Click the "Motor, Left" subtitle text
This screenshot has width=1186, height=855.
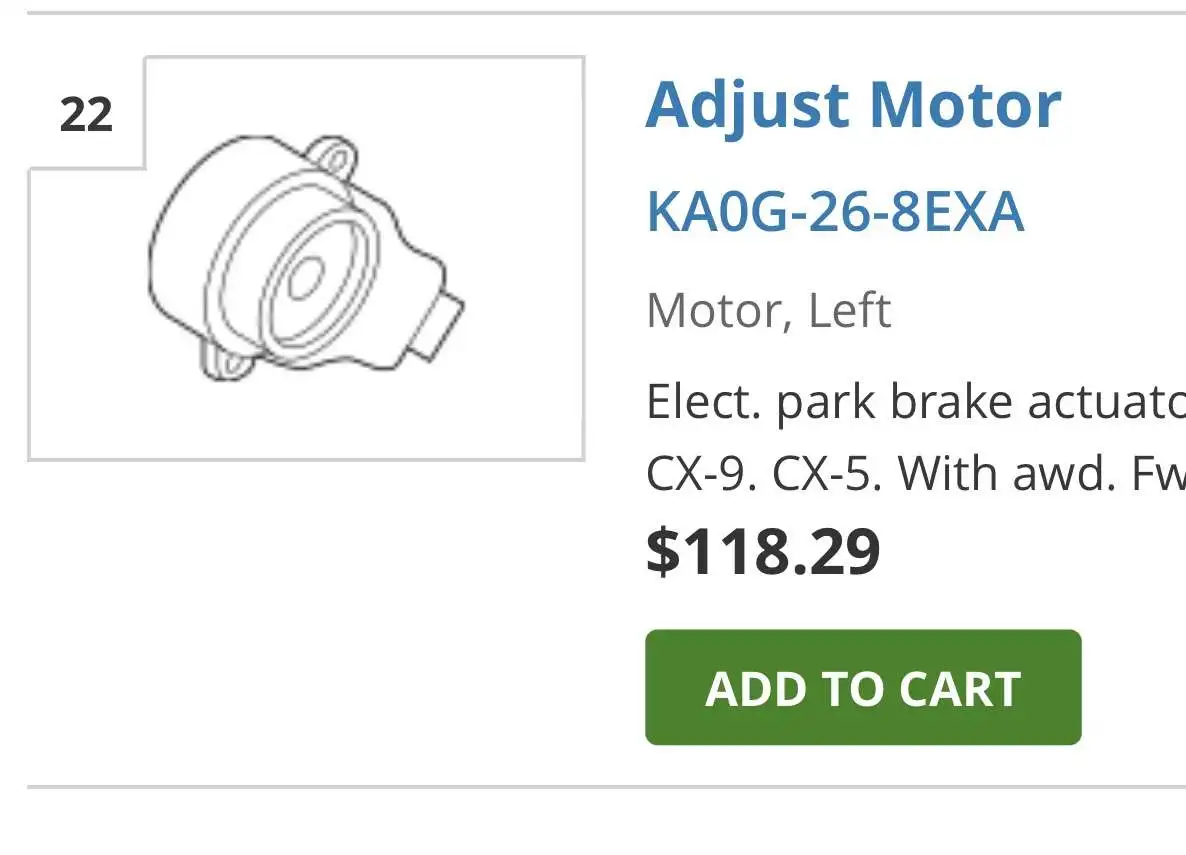click(768, 310)
